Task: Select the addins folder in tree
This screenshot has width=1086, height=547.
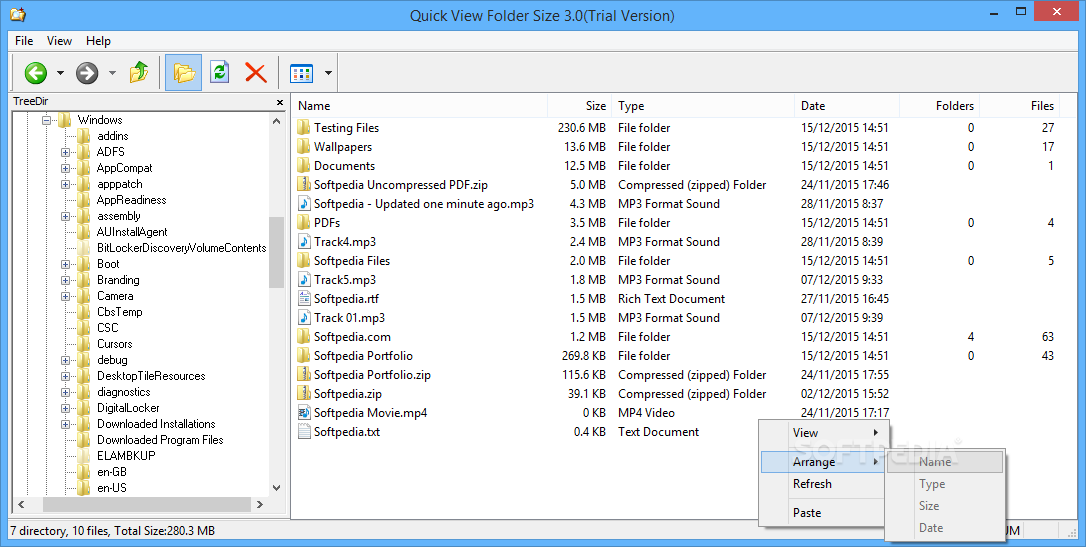Action: (x=112, y=136)
